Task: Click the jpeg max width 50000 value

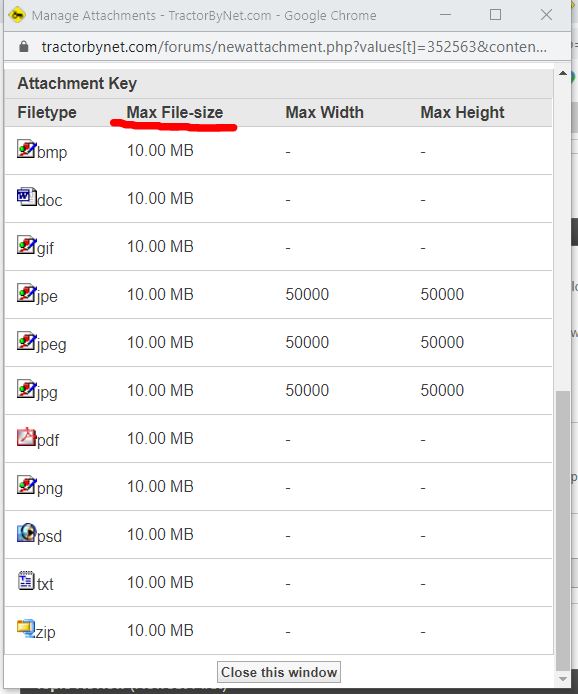Action: point(307,343)
